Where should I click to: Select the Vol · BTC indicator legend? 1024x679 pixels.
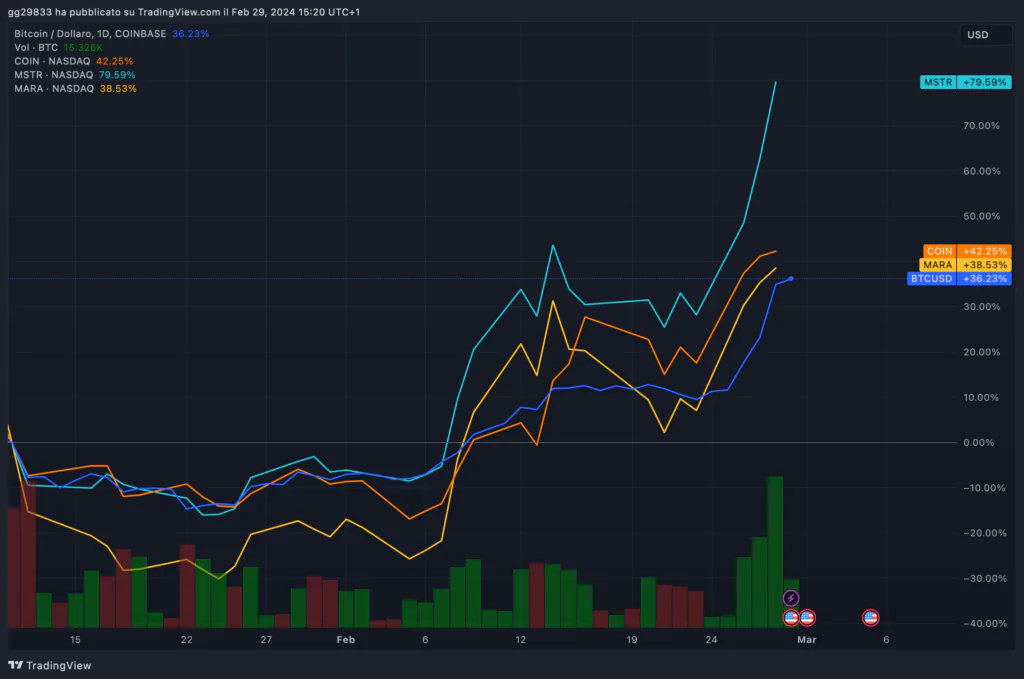pos(36,47)
